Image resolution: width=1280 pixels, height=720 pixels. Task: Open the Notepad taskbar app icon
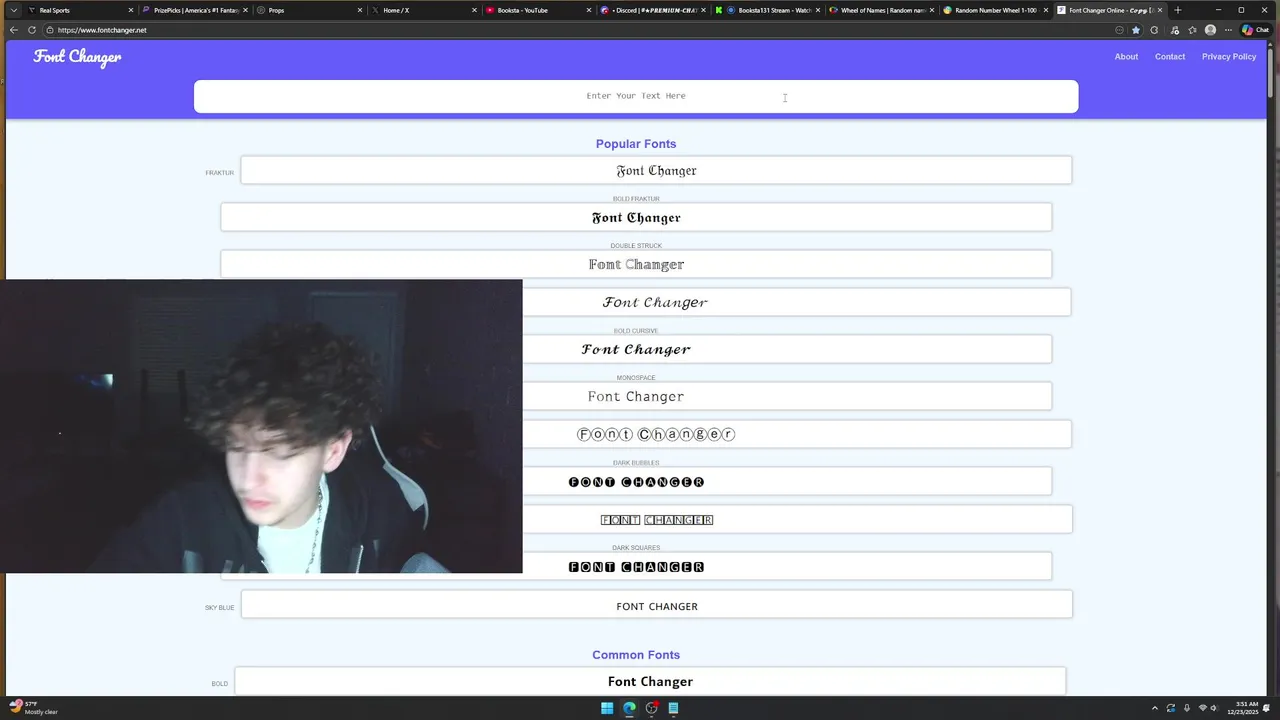673,708
